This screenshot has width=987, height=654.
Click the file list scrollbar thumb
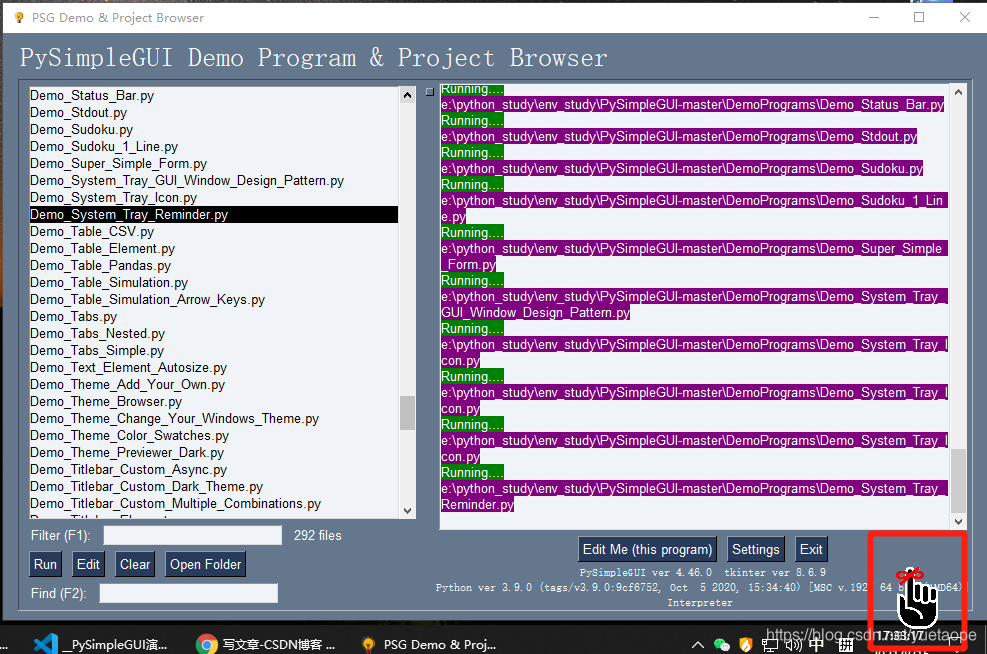coord(407,412)
